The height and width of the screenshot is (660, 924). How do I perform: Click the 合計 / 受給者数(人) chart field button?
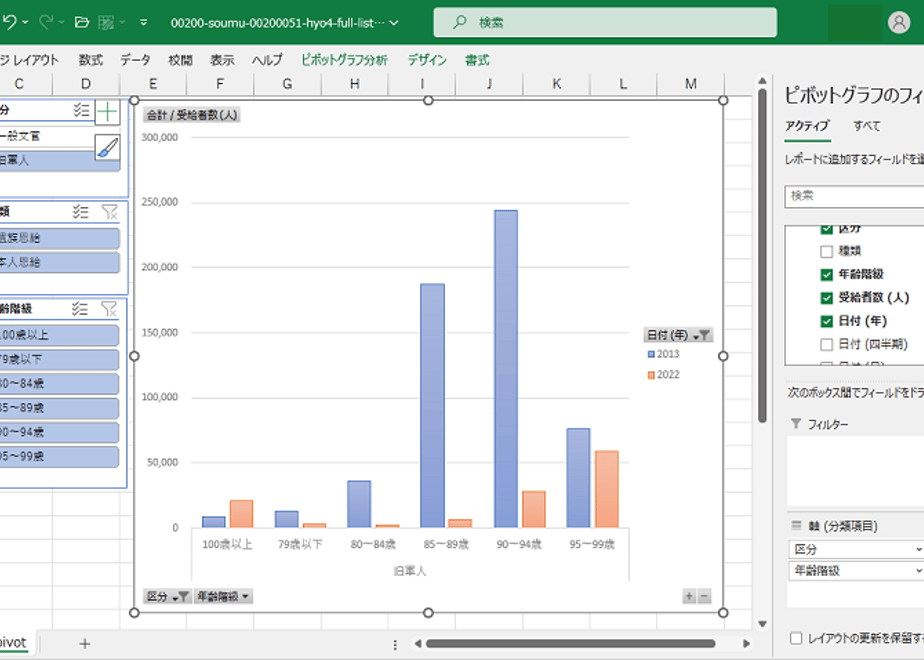[x=192, y=115]
